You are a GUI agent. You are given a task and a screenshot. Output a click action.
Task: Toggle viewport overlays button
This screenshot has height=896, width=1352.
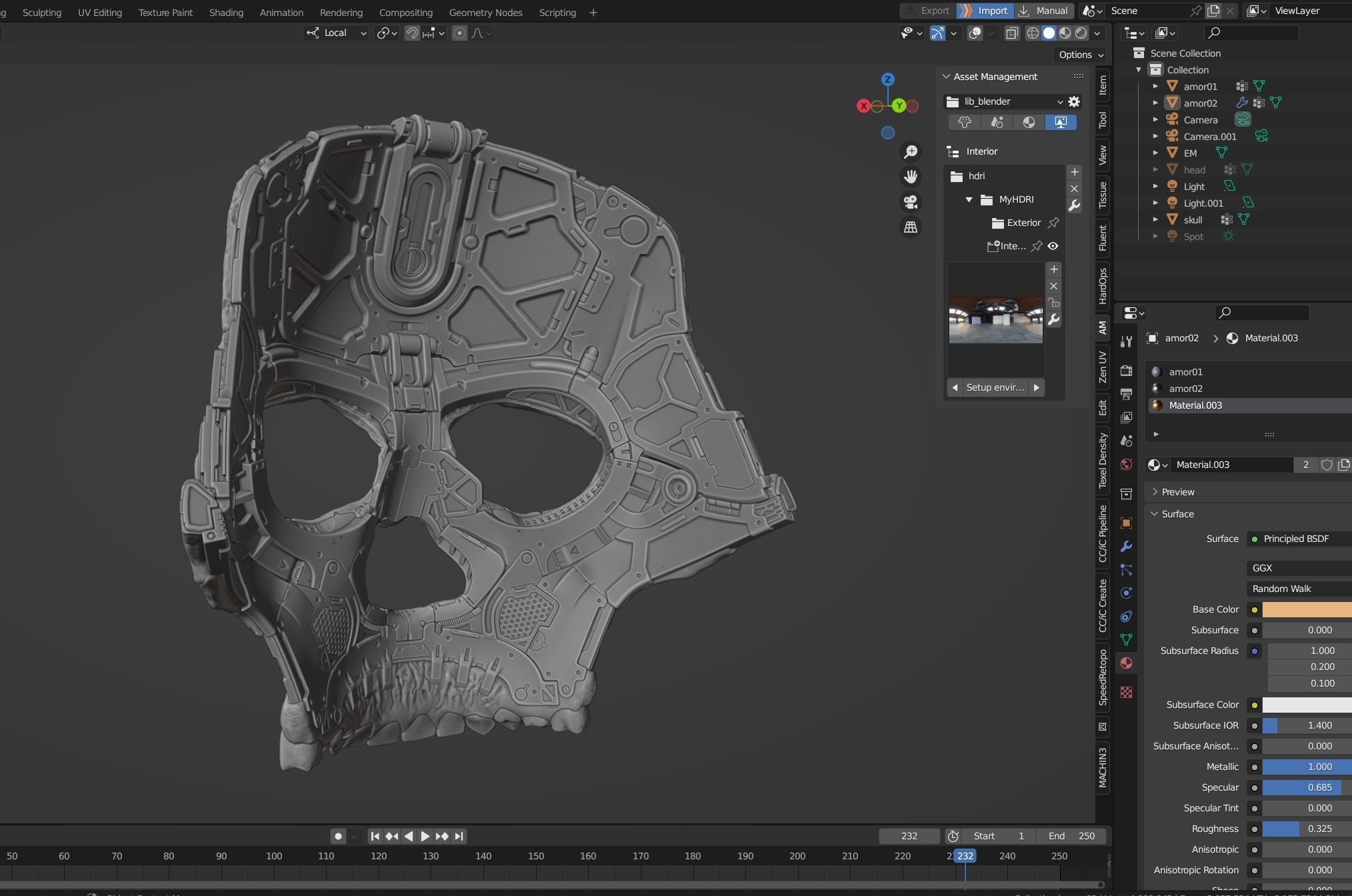tap(975, 33)
